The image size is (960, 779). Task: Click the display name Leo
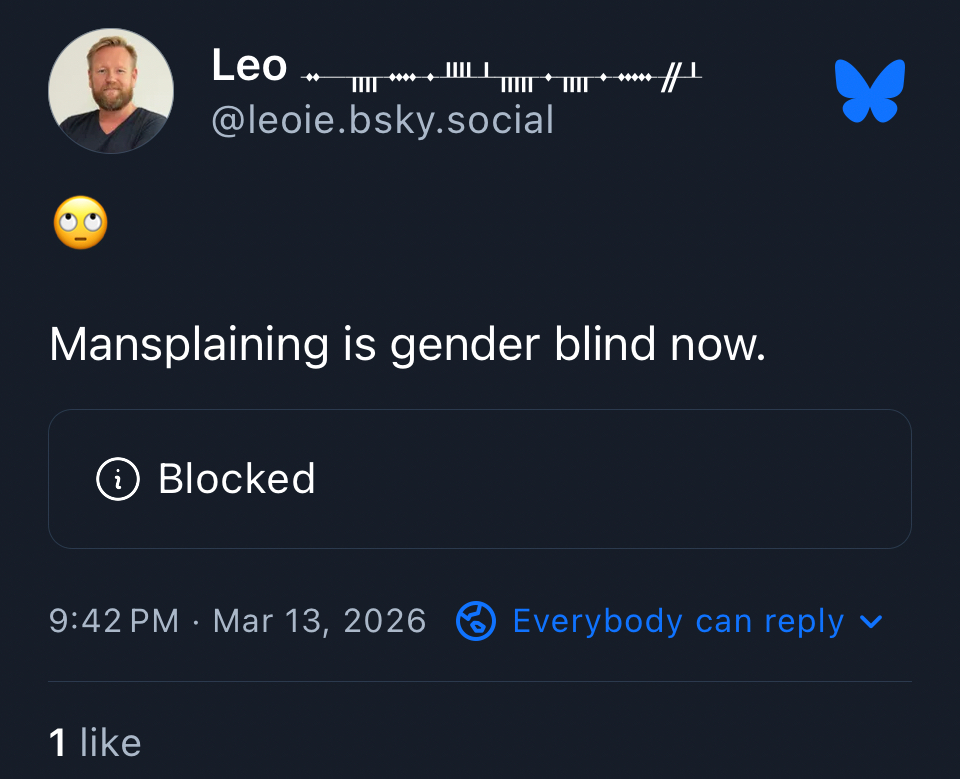[x=249, y=67]
